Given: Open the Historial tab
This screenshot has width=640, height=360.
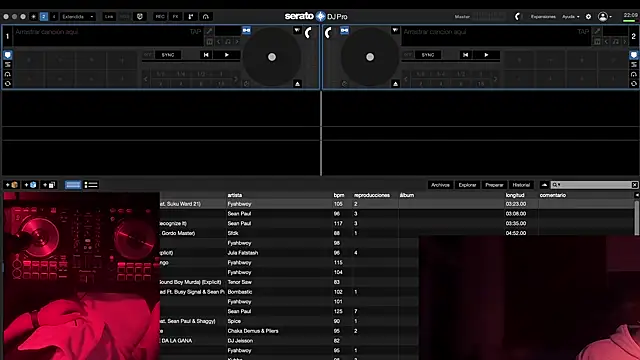Looking at the screenshot, I should (x=521, y=185).
